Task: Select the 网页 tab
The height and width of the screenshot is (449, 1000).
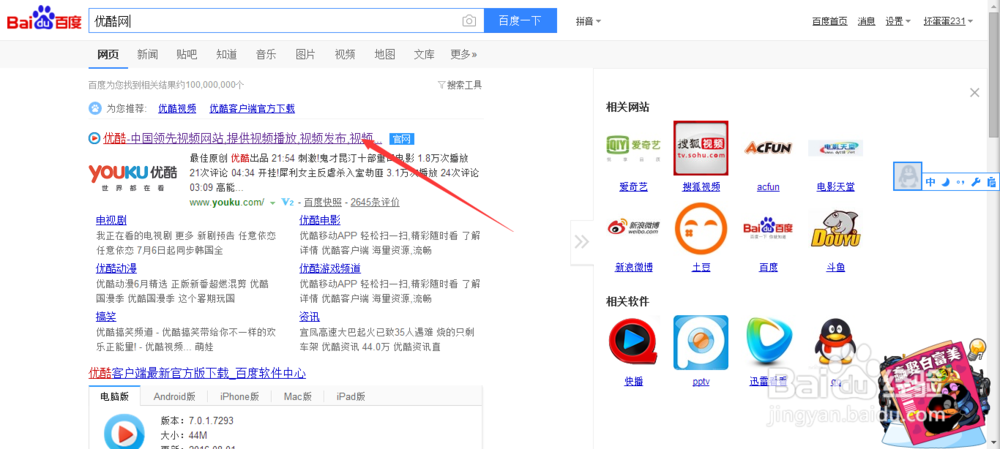Action: click(108, 54)
